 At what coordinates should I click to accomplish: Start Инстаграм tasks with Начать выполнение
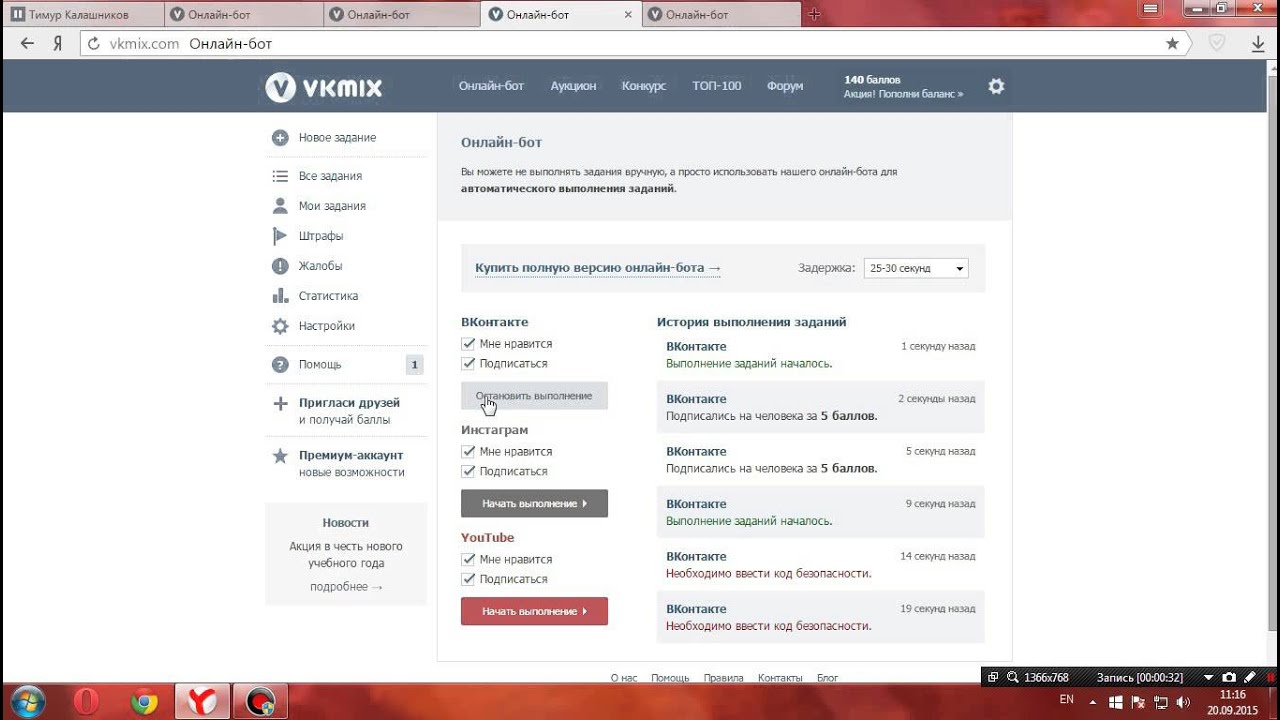coord(534,504)
